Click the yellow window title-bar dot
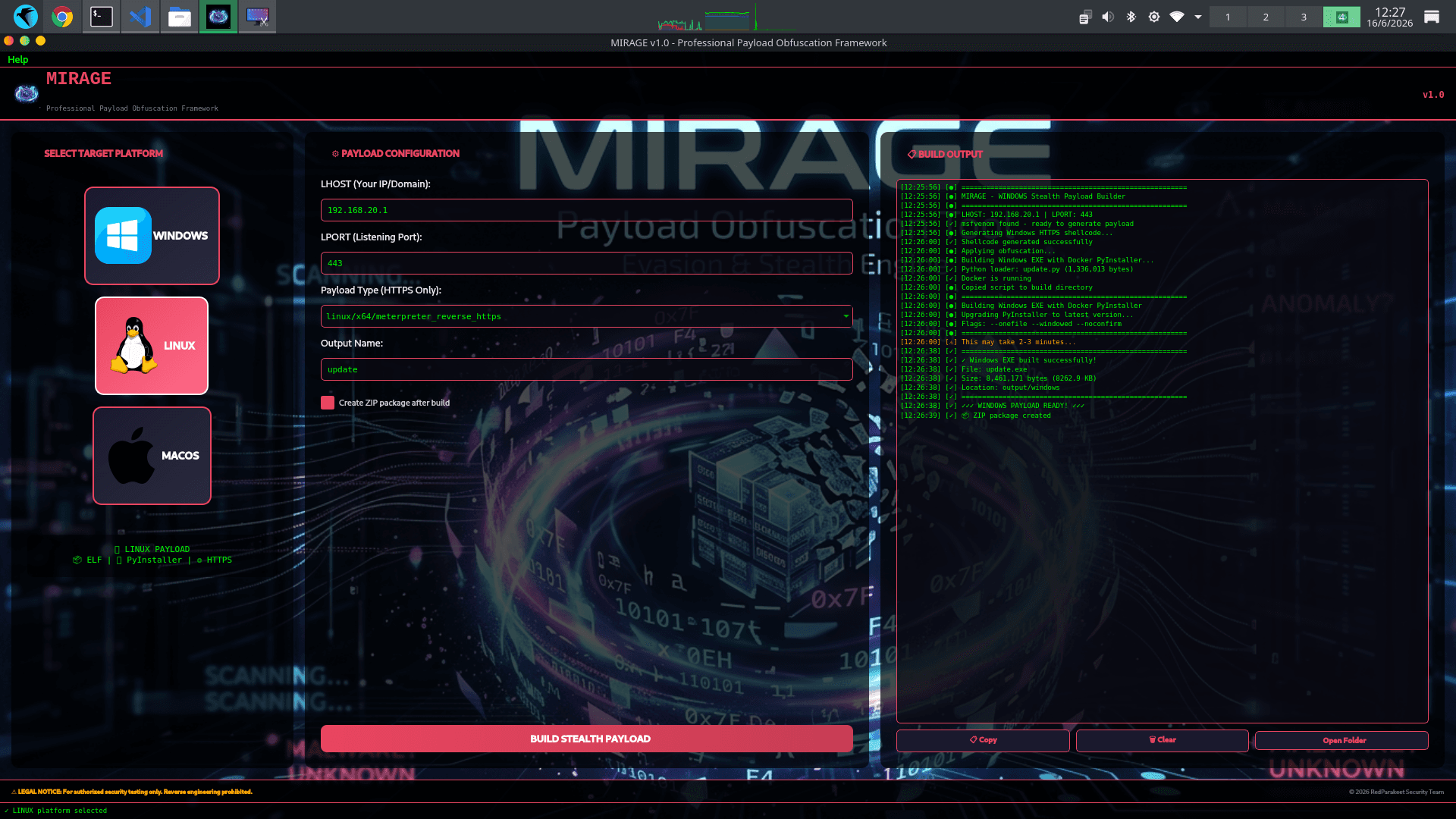 [41, 41]
